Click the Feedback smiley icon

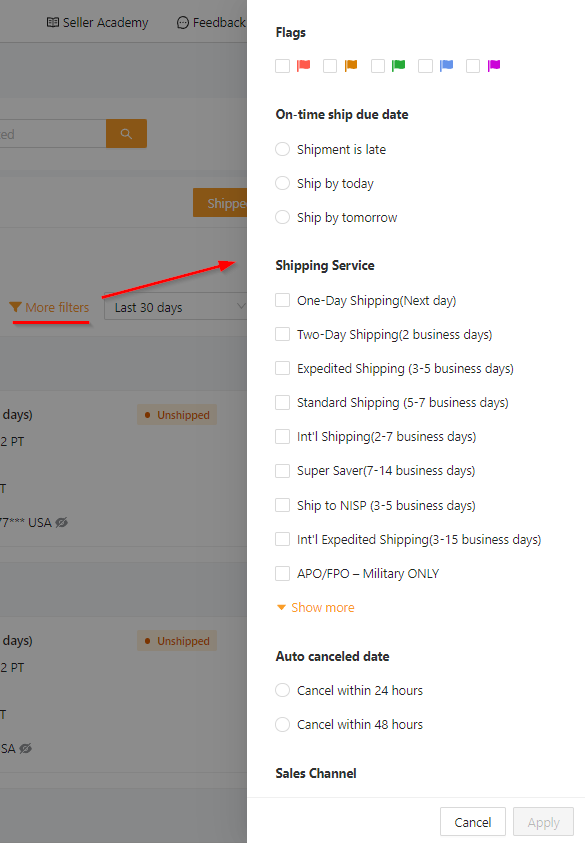(x=183, y=23)
